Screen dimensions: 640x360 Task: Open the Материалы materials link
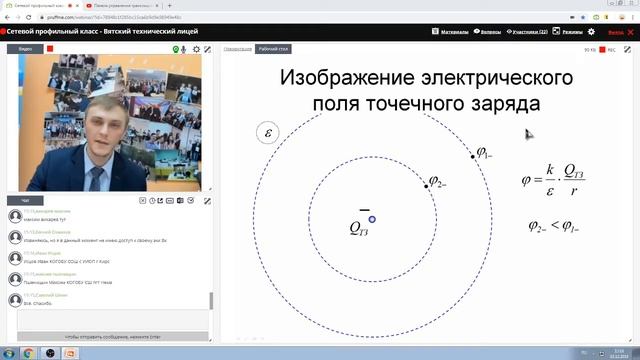(x=454, y=32)
